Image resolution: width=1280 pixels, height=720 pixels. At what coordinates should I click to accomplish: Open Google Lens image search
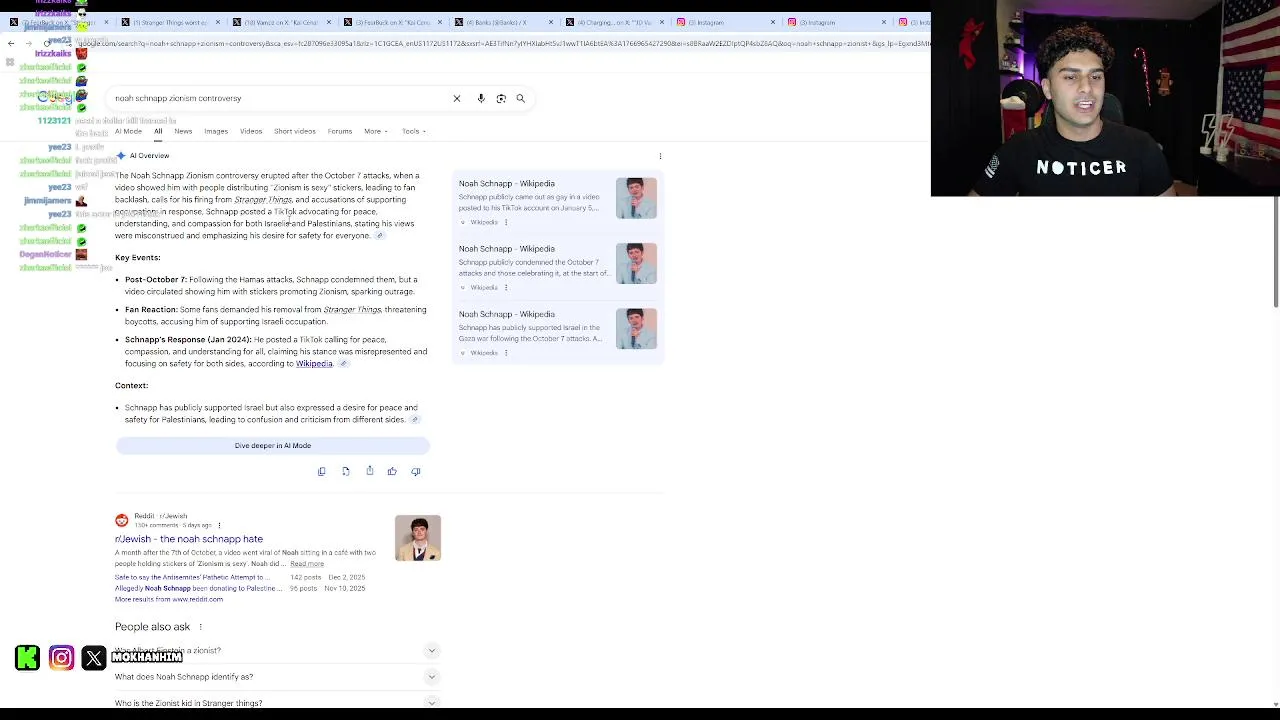[x=501, y=98]
